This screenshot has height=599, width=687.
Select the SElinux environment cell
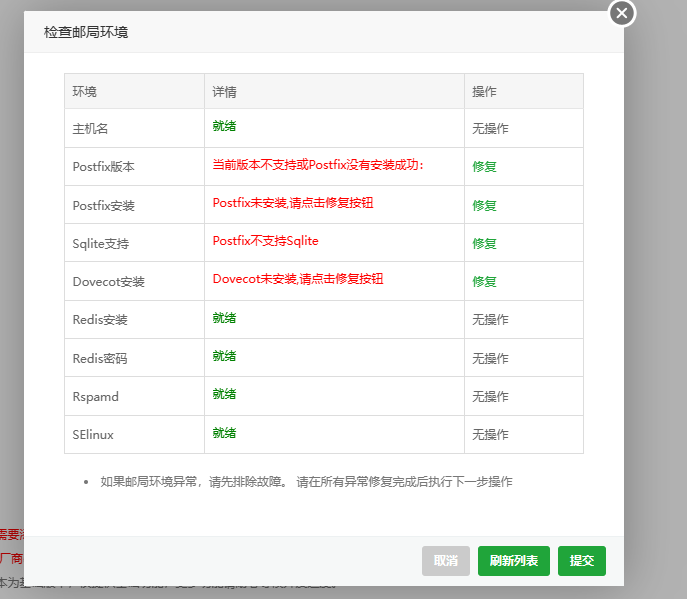[x=135, y=434]
